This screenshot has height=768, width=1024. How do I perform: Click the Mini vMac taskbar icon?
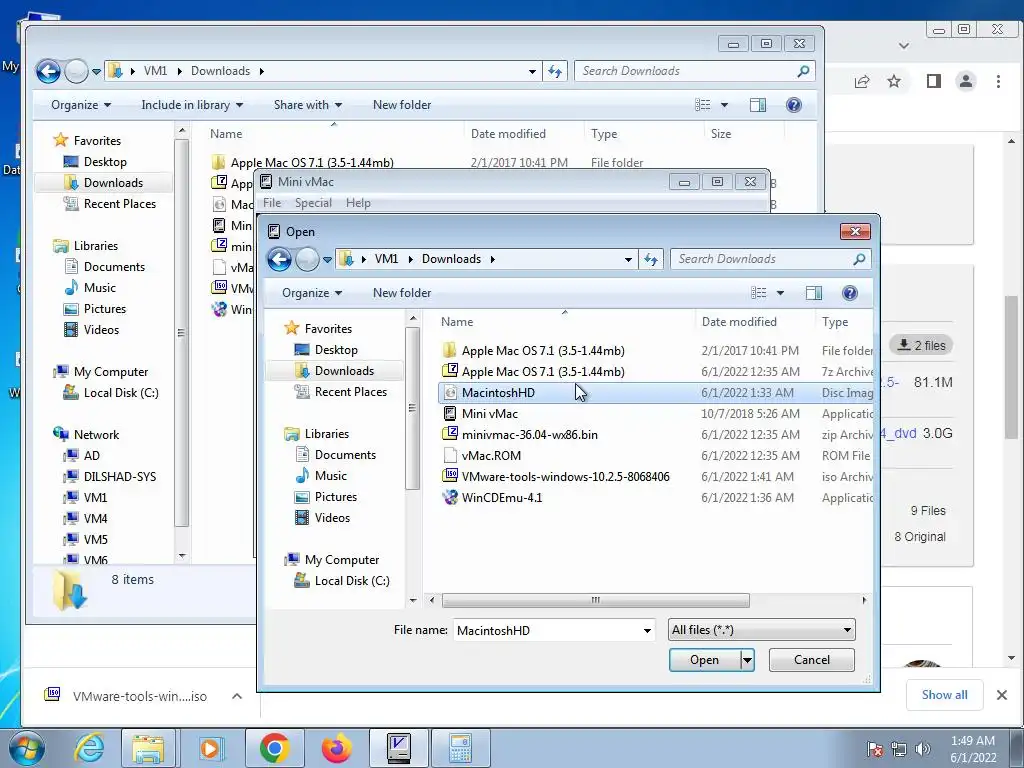[398, 747]
